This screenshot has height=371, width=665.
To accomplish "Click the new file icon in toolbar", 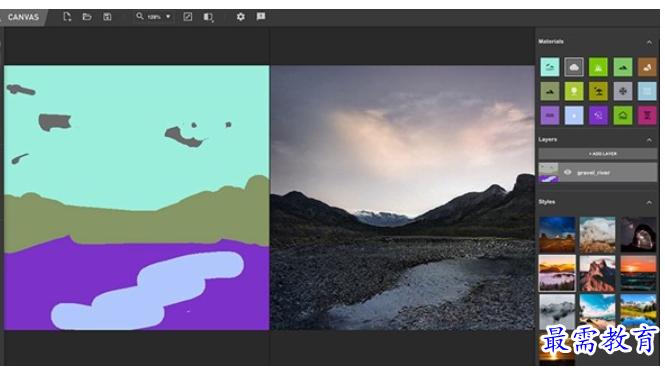I will [67, 17].
